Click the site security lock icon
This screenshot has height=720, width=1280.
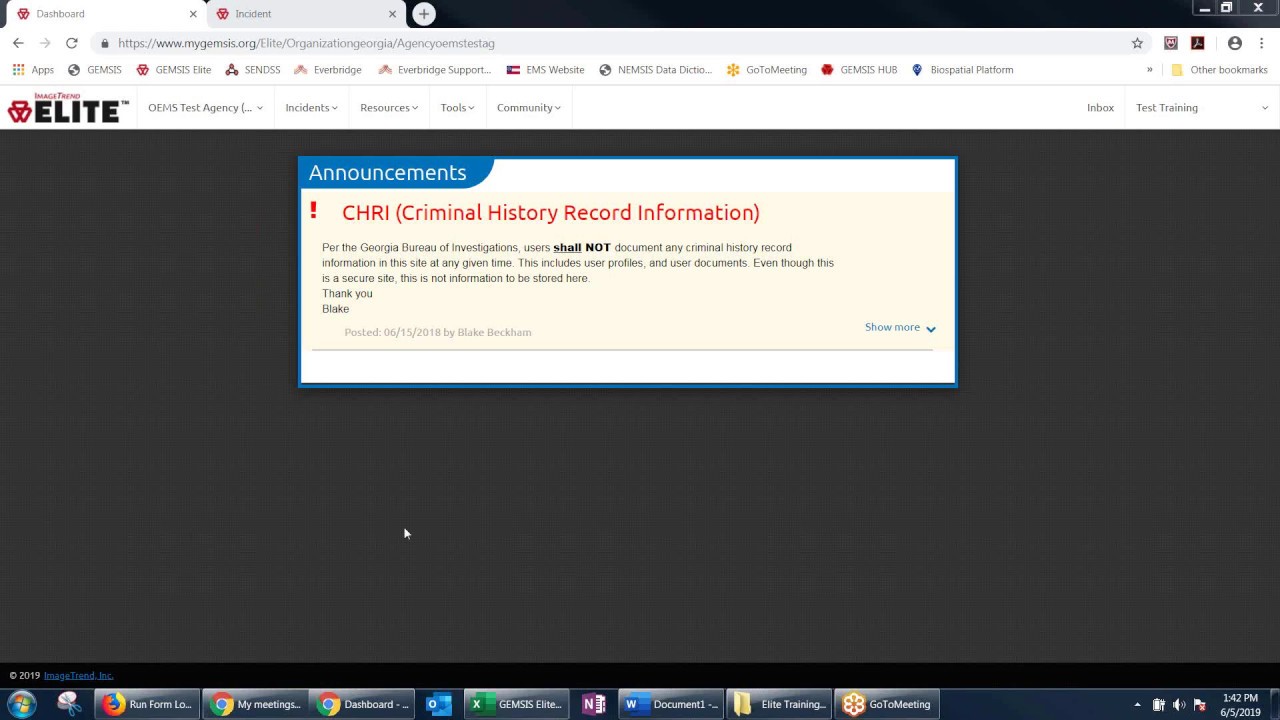[104, 43]
